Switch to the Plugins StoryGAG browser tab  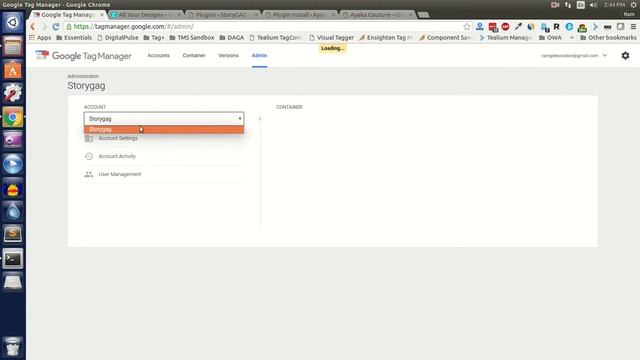click(x=223, y=15)
